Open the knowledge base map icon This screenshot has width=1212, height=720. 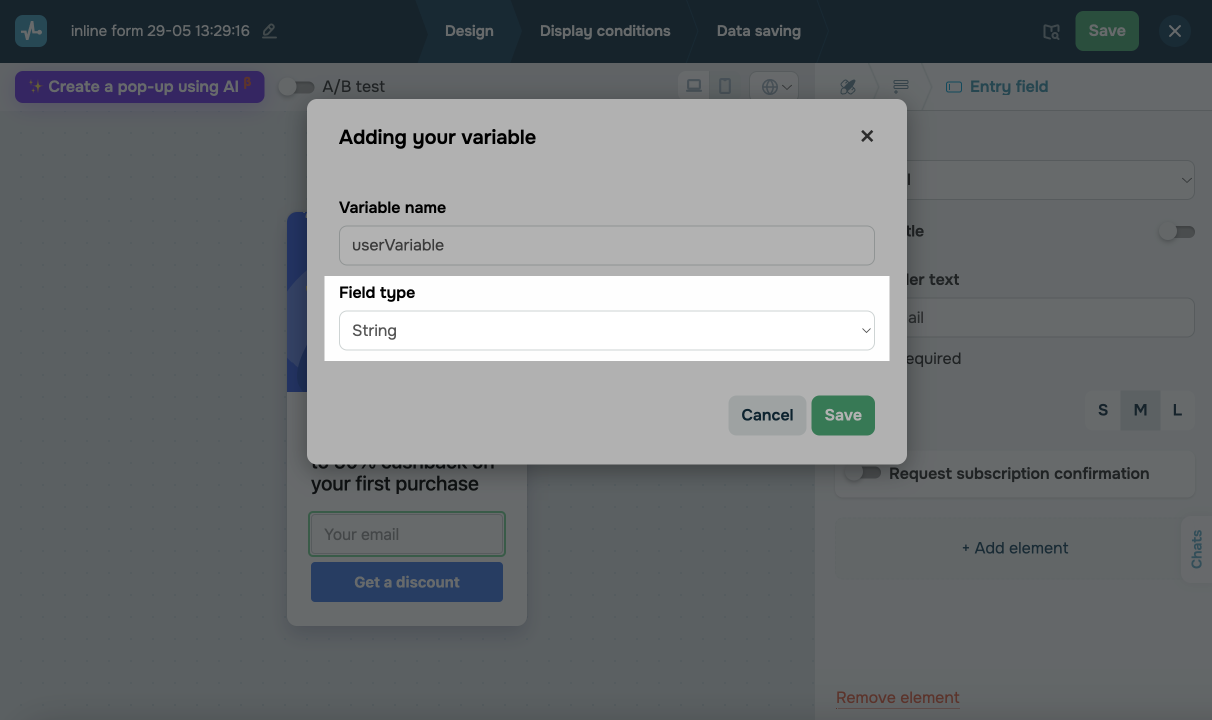(x=1051, y=32)
